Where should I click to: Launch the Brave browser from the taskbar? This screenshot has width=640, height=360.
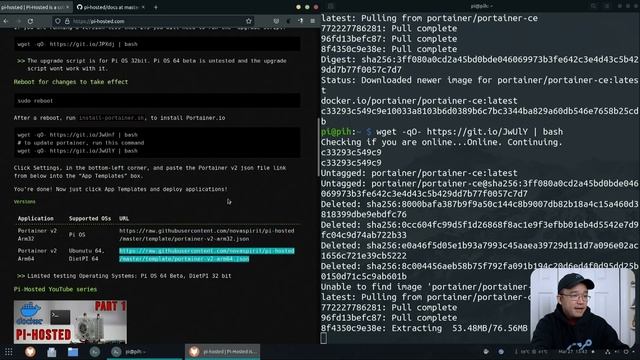[30, 351]
